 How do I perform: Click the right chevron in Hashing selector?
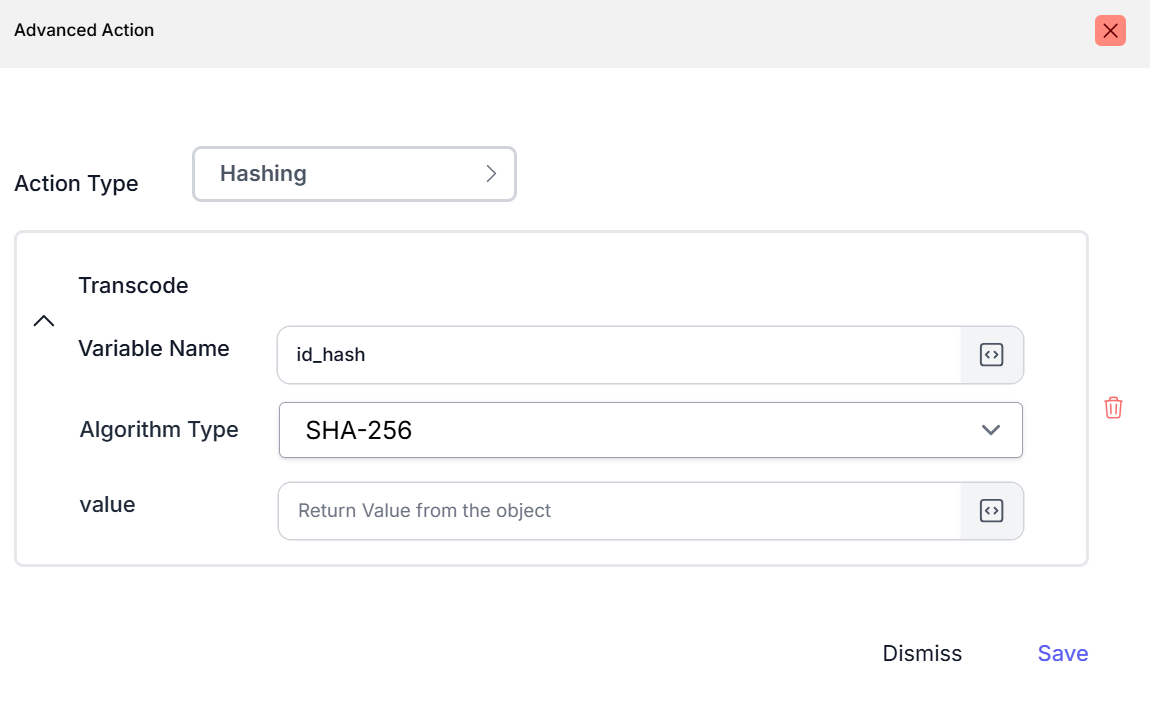point(491,174)
